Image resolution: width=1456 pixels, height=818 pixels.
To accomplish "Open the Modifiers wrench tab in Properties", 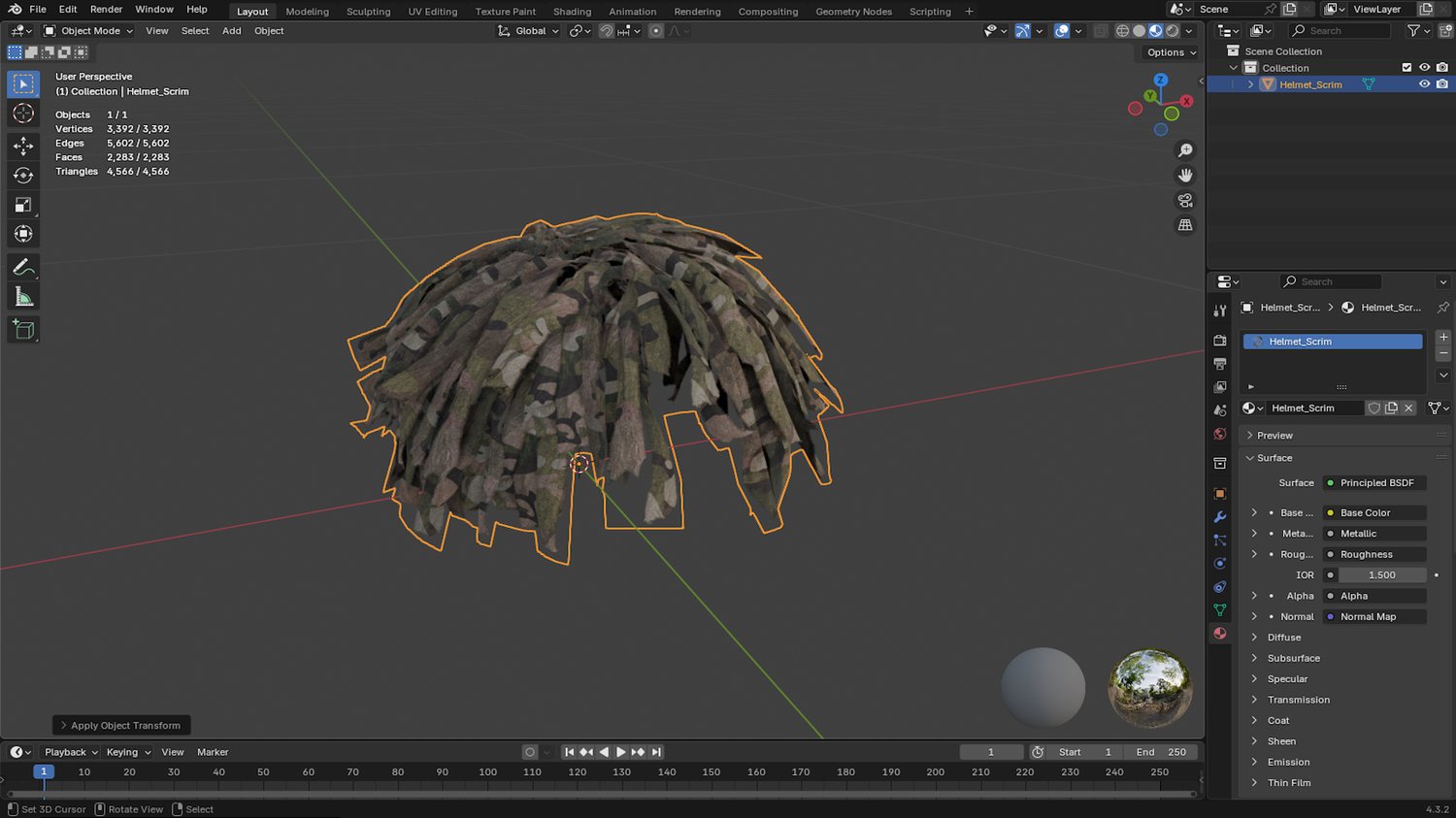I will [1220, 516].
